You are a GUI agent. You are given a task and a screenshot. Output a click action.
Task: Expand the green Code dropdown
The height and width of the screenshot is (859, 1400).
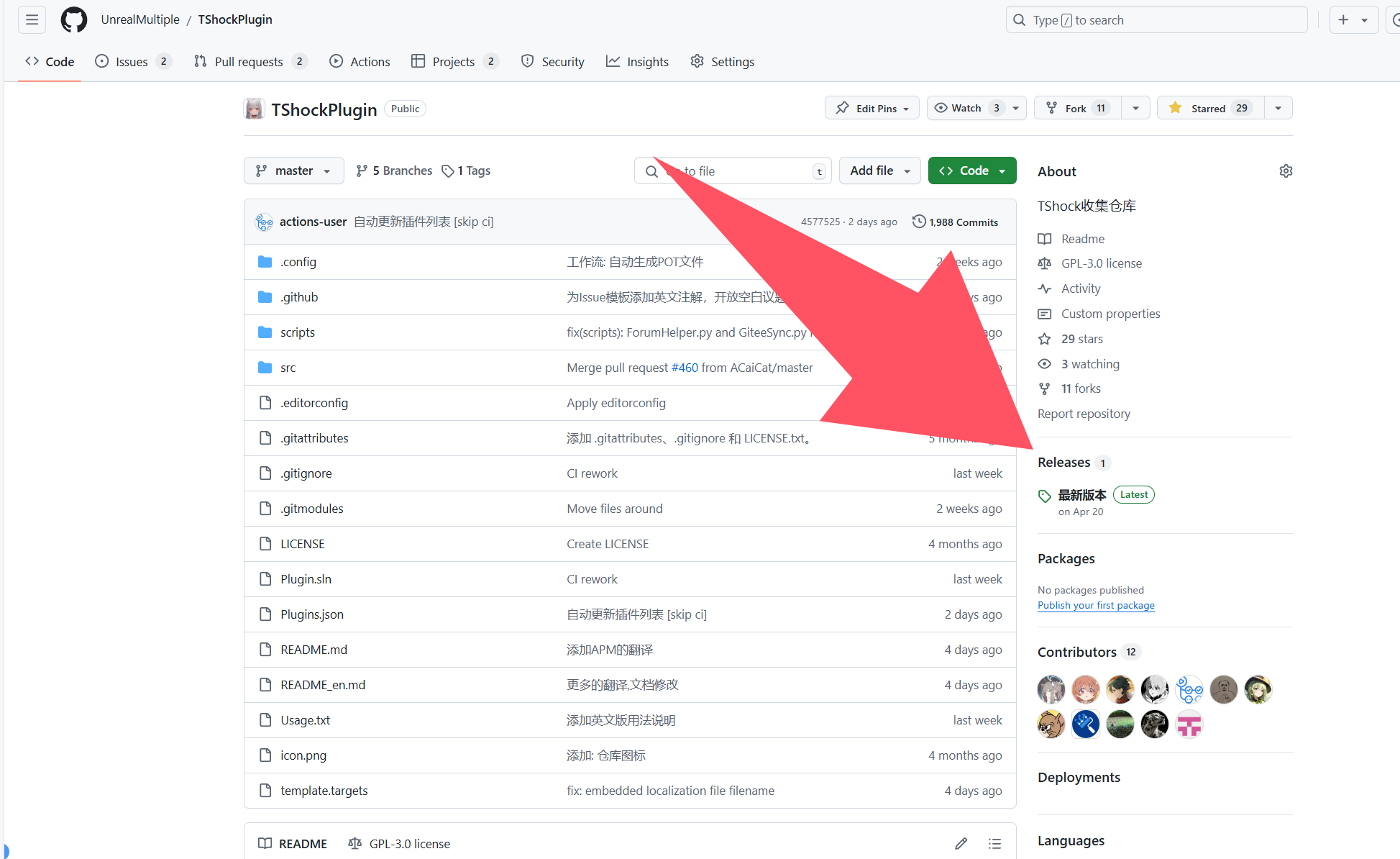pos(971,171)
